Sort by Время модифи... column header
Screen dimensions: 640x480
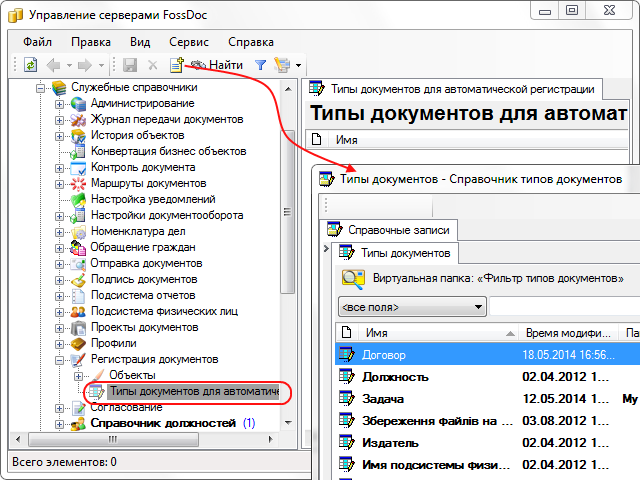568,333
